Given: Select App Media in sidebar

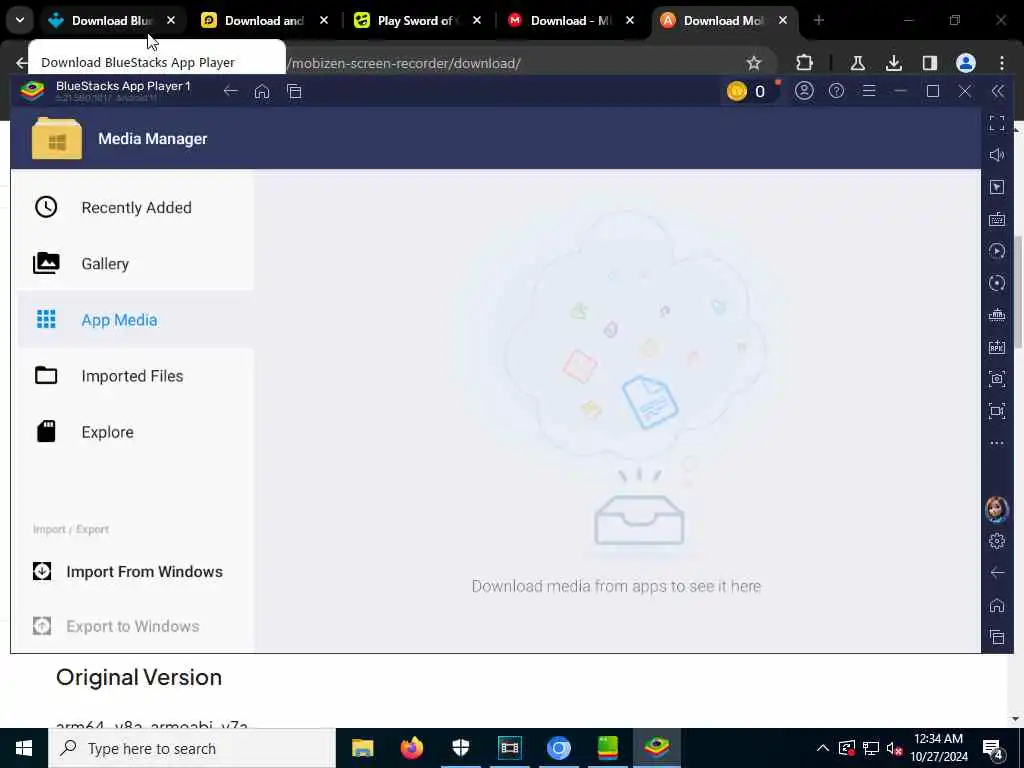Looking at the screenshot, I should [x=135, y=320].
